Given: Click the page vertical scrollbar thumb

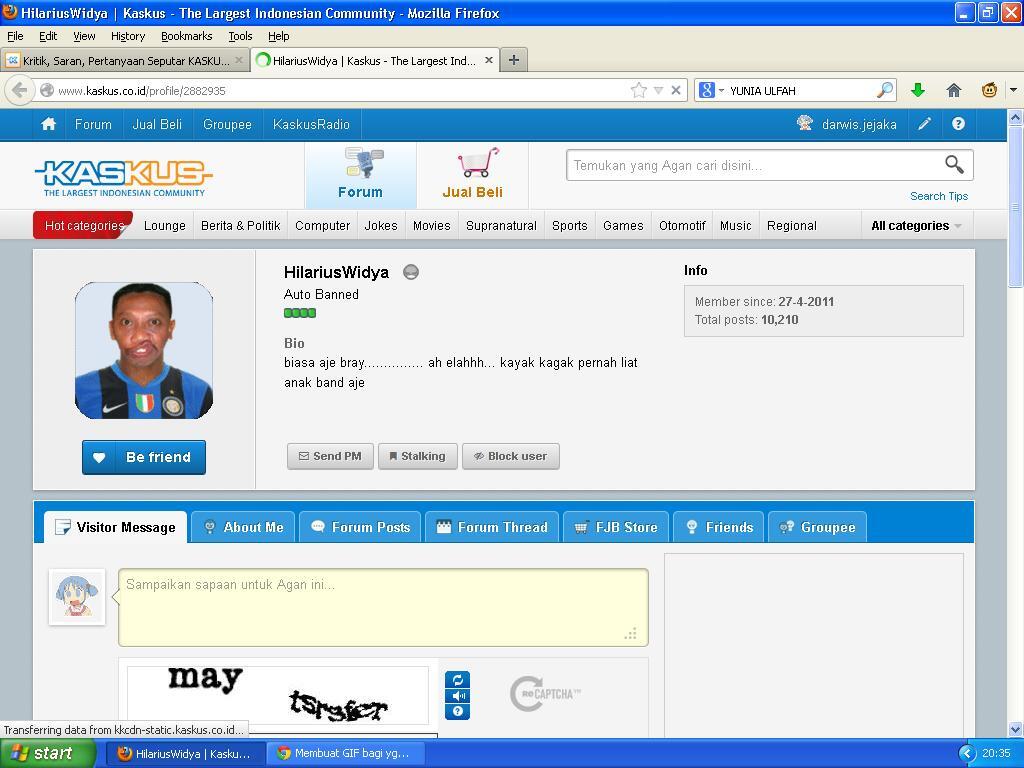Looking at the screenshot, I should (1016, 208).
